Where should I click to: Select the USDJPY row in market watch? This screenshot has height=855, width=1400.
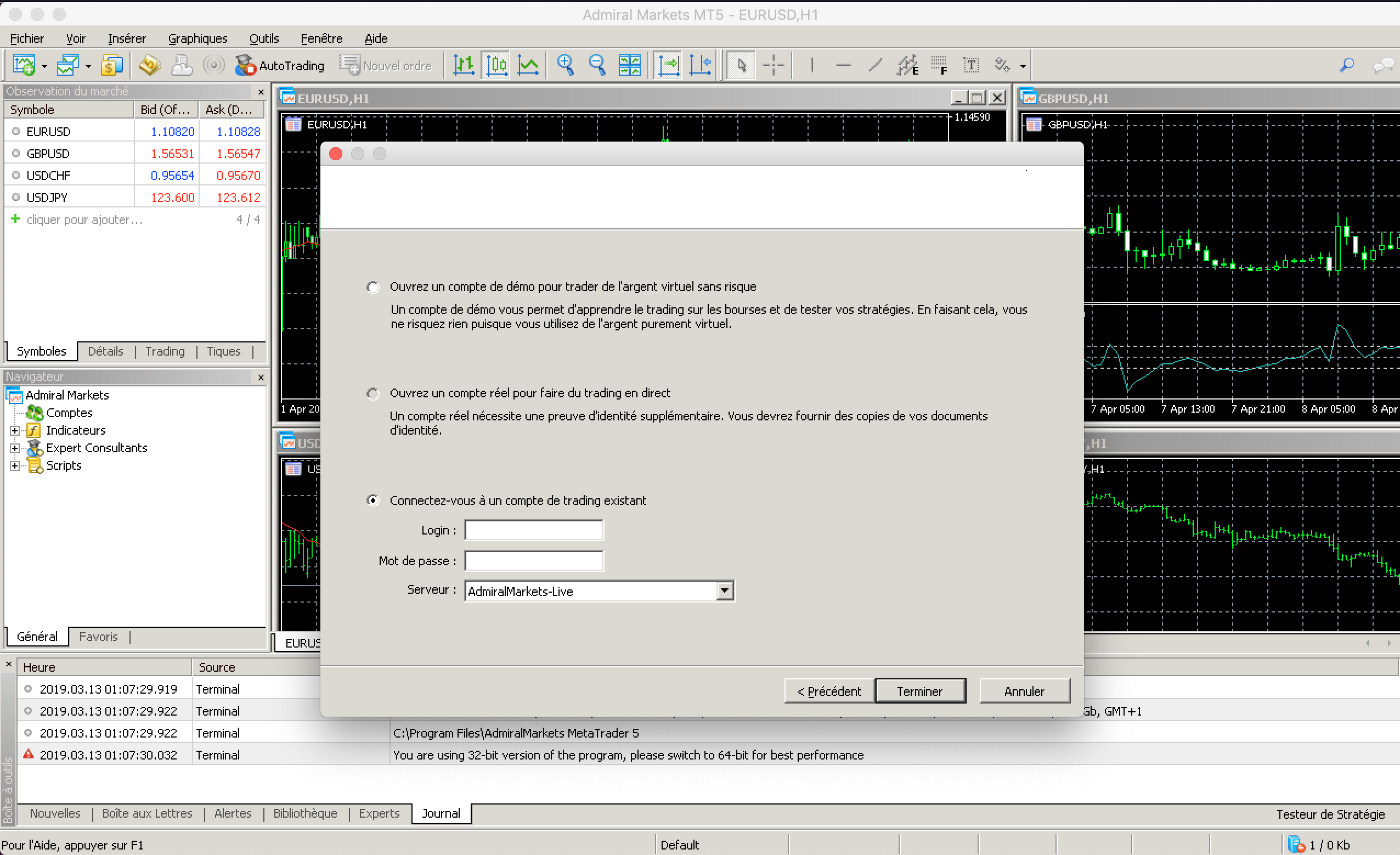click(x=135, y=198)
